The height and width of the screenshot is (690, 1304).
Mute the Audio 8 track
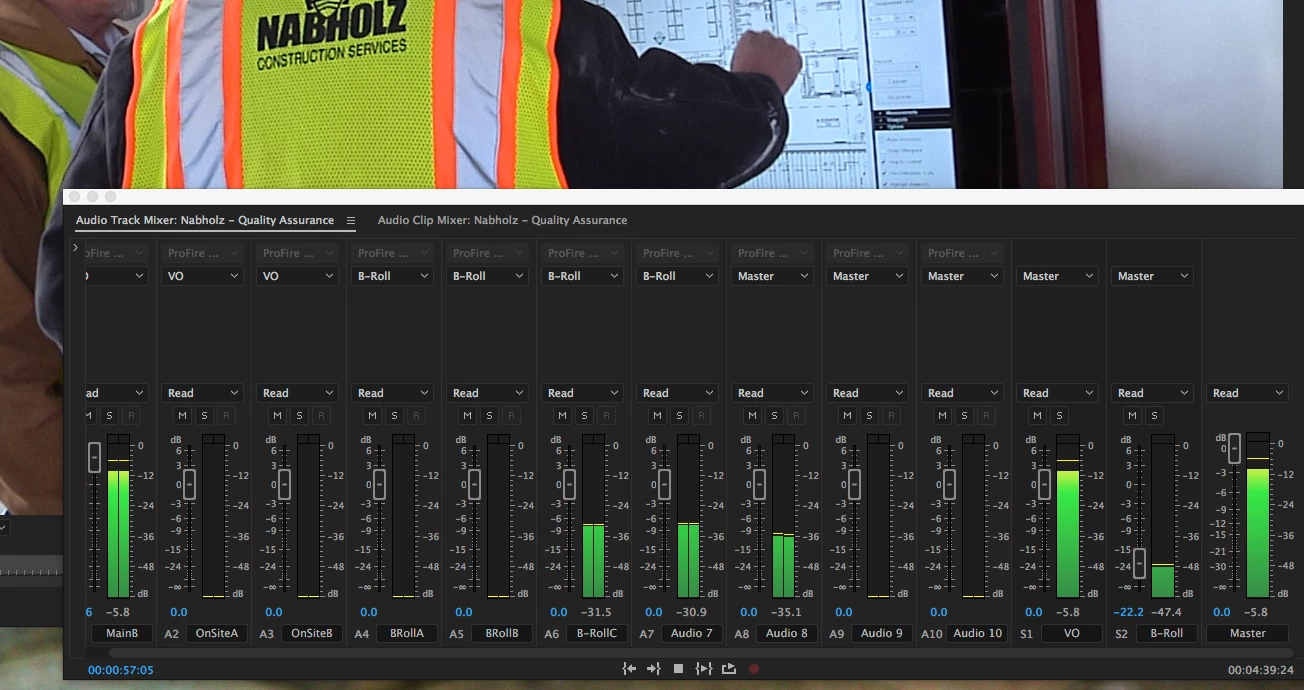click(x=752, y=416)
